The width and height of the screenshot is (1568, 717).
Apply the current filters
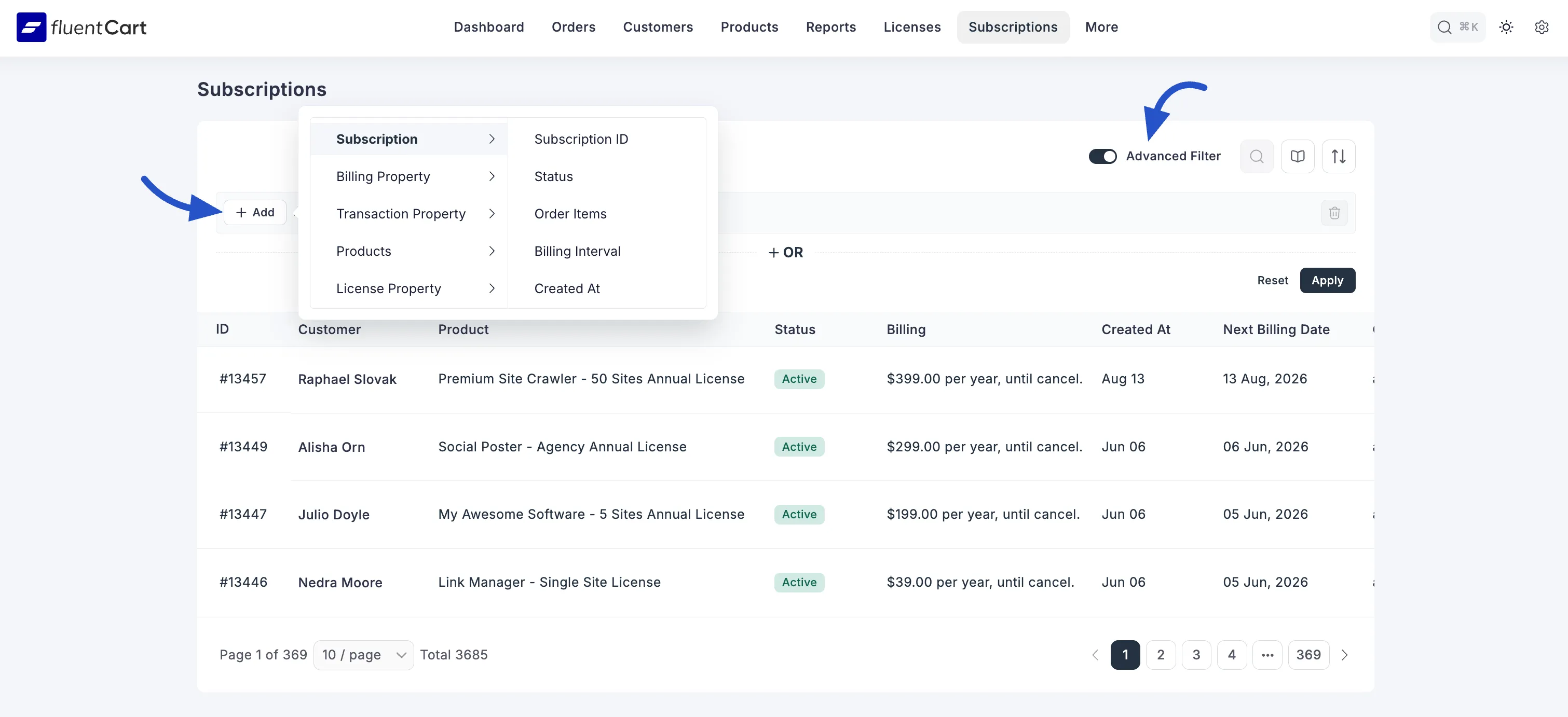tap(1328, 280)
